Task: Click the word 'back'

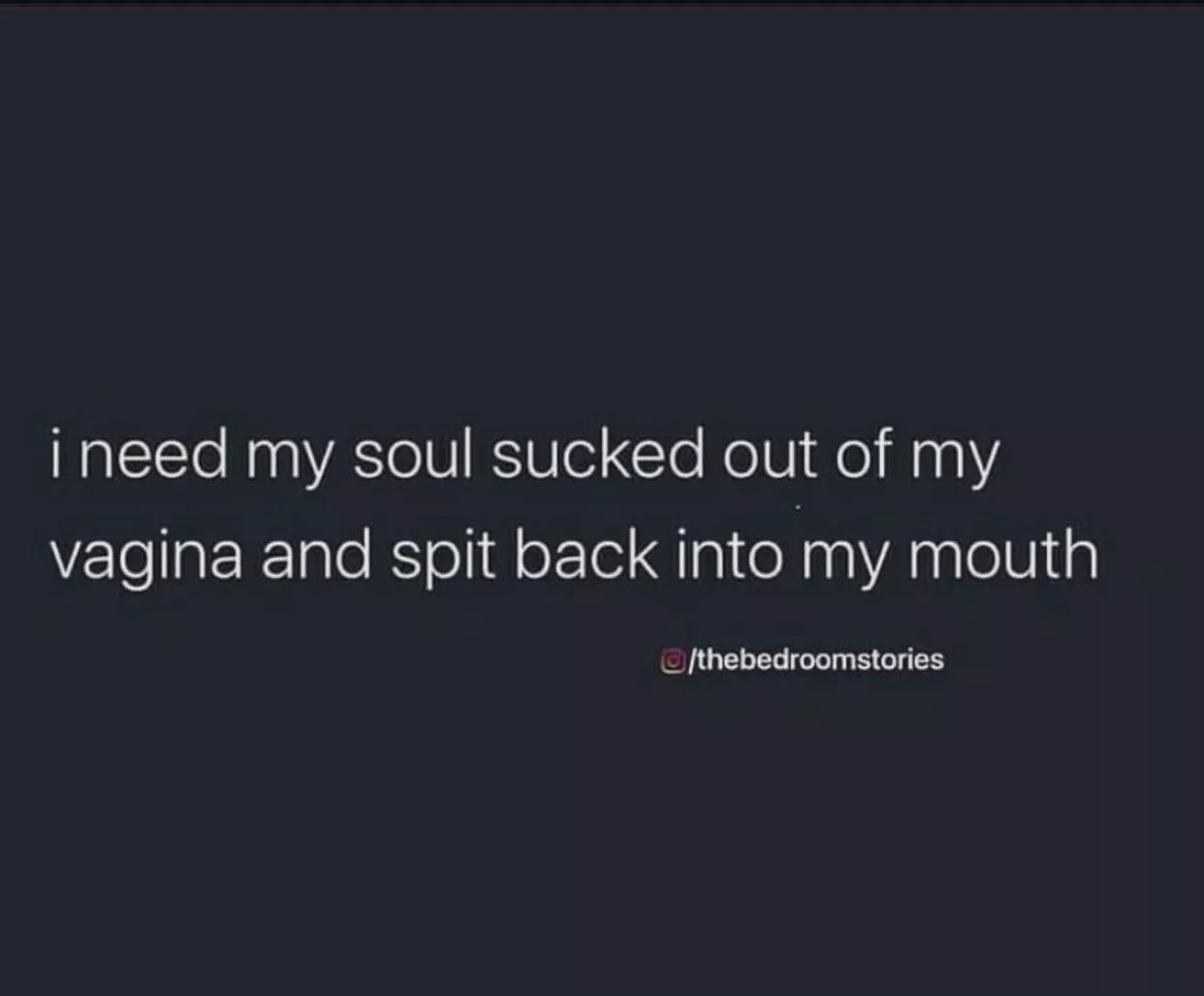Action: [x=586, y=555]
